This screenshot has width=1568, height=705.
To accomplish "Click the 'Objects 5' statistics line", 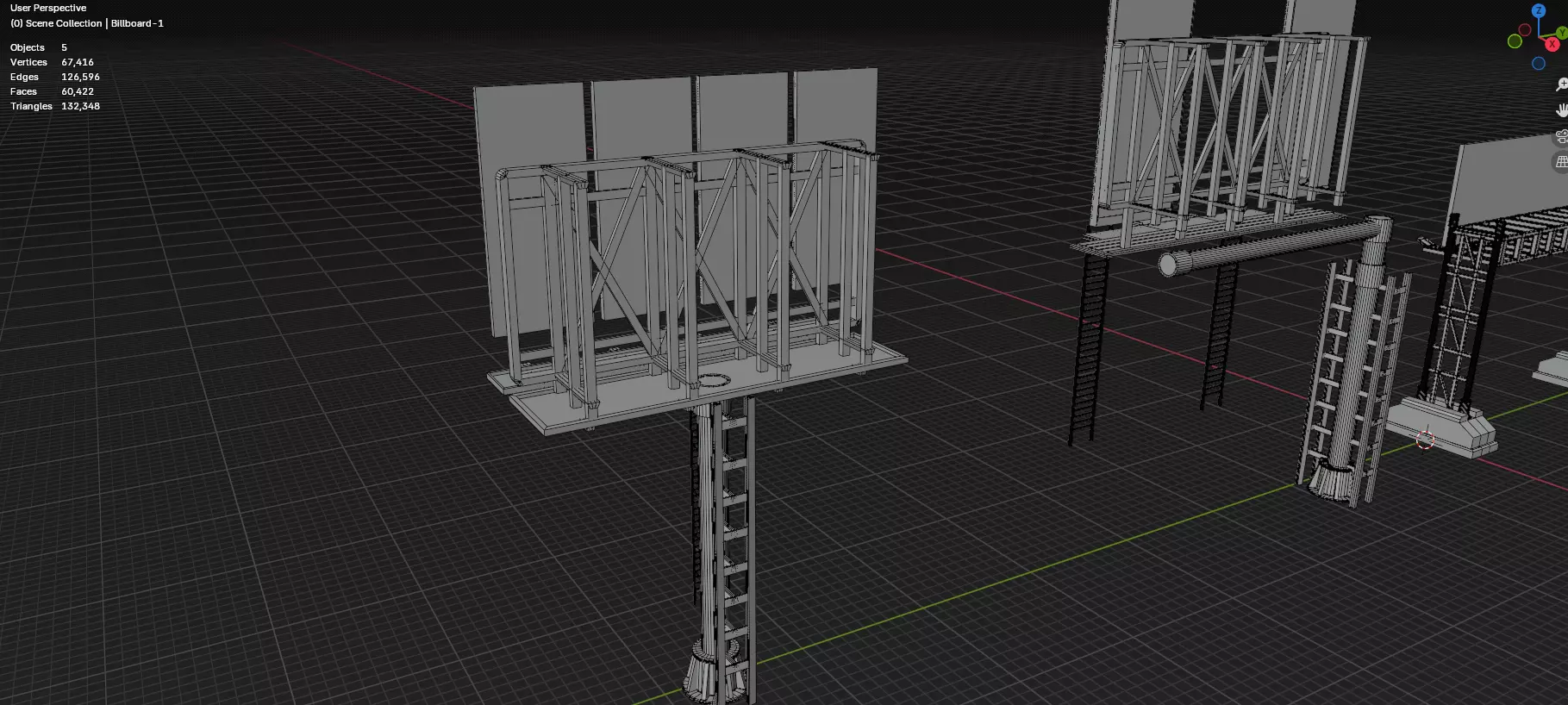I will 39,47.
